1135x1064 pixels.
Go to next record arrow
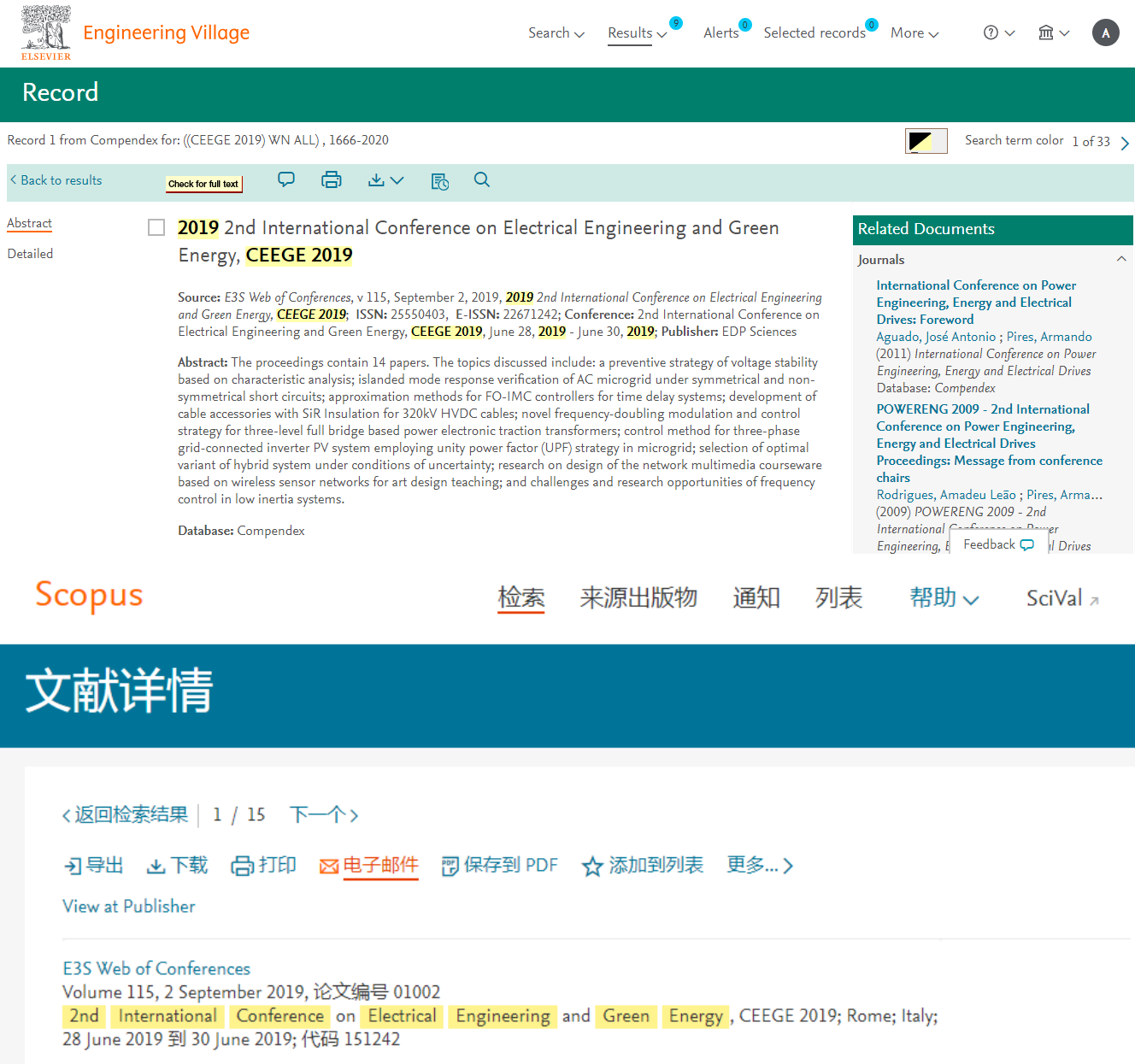1125,143
